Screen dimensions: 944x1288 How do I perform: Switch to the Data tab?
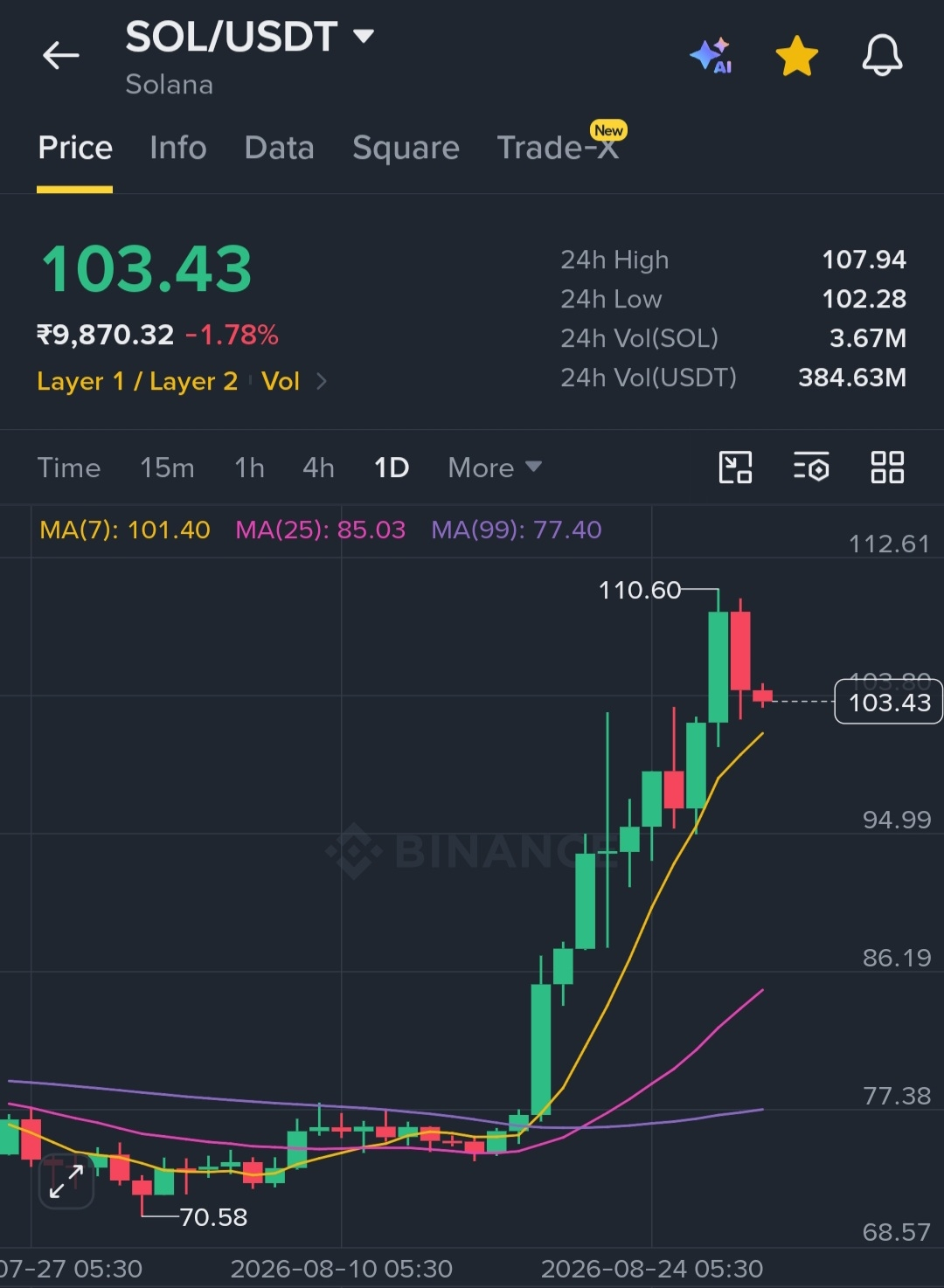280,148
